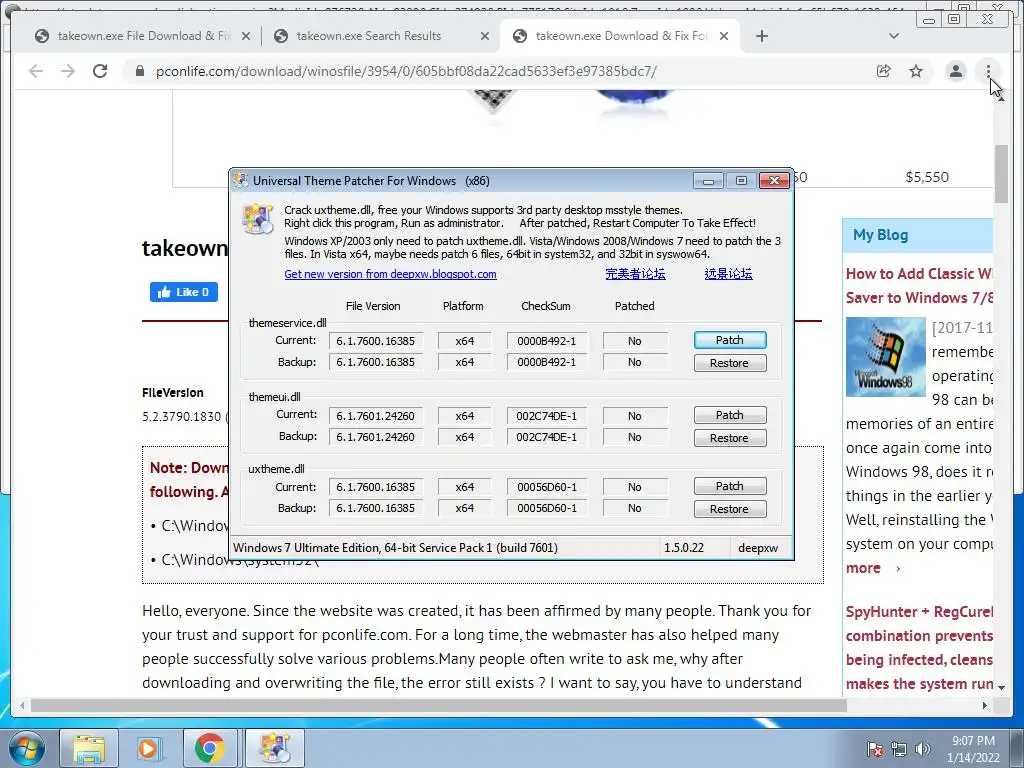Click the vertical scrollbar down arrow
Screen dimensions: 1024x768
(x=1002, y=688)
